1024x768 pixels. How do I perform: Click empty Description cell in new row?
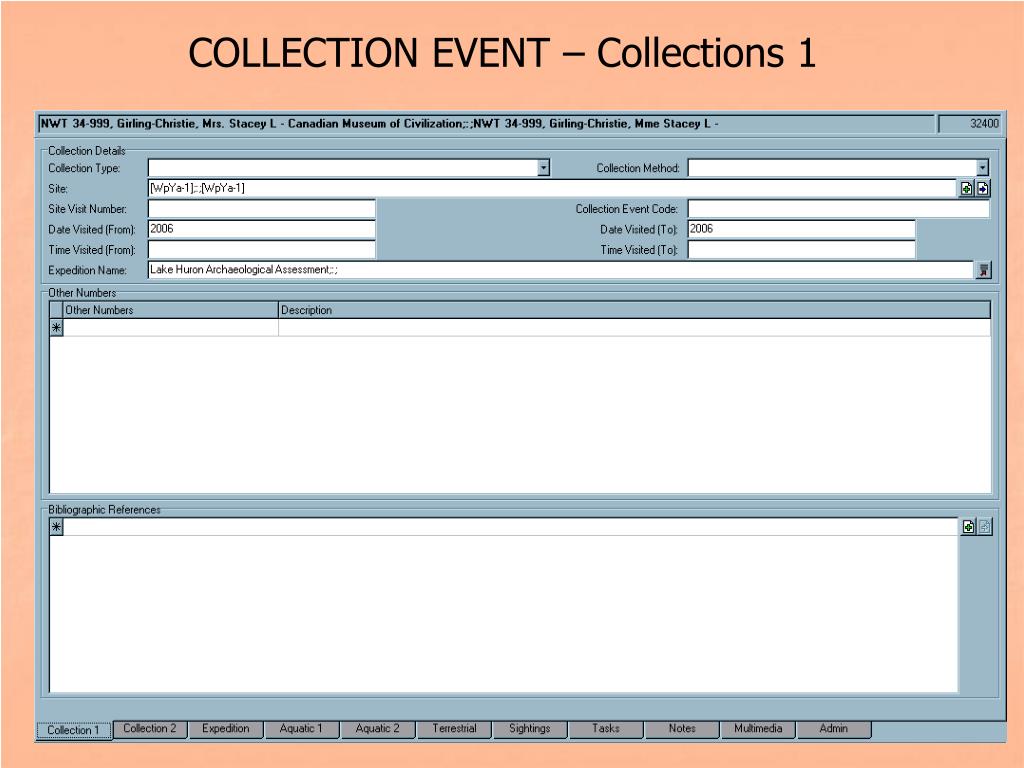[634, 328]
